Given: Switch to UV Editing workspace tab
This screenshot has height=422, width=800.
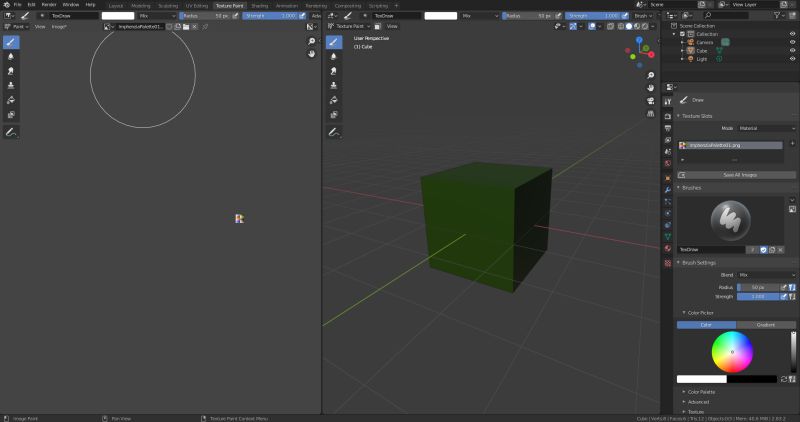Looking at the screenshot, I should click(196, 6).
